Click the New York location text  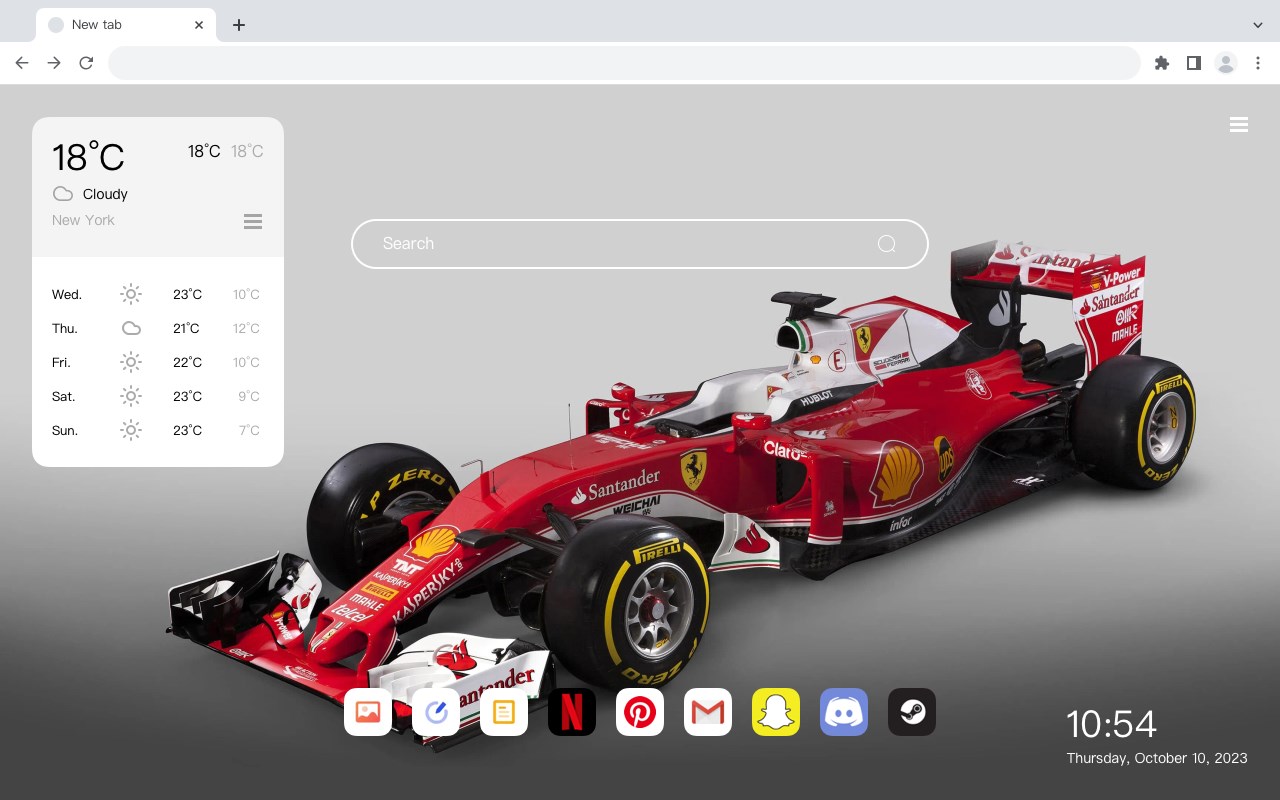(x=83, y=220)
